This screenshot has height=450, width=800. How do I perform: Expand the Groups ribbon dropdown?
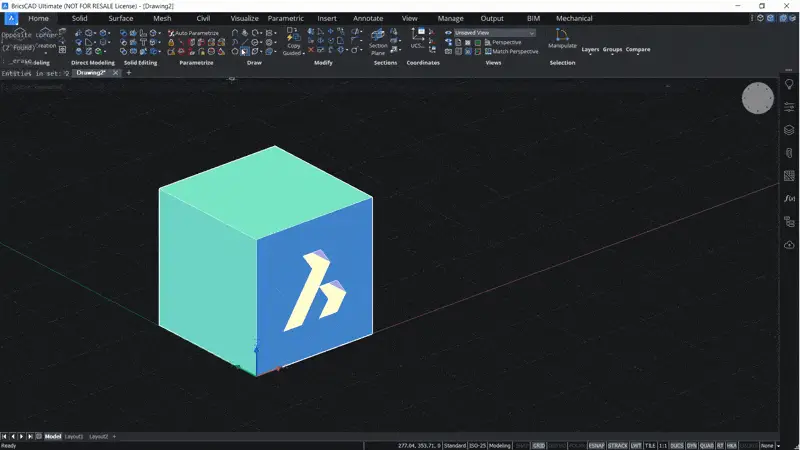(612, 49)
